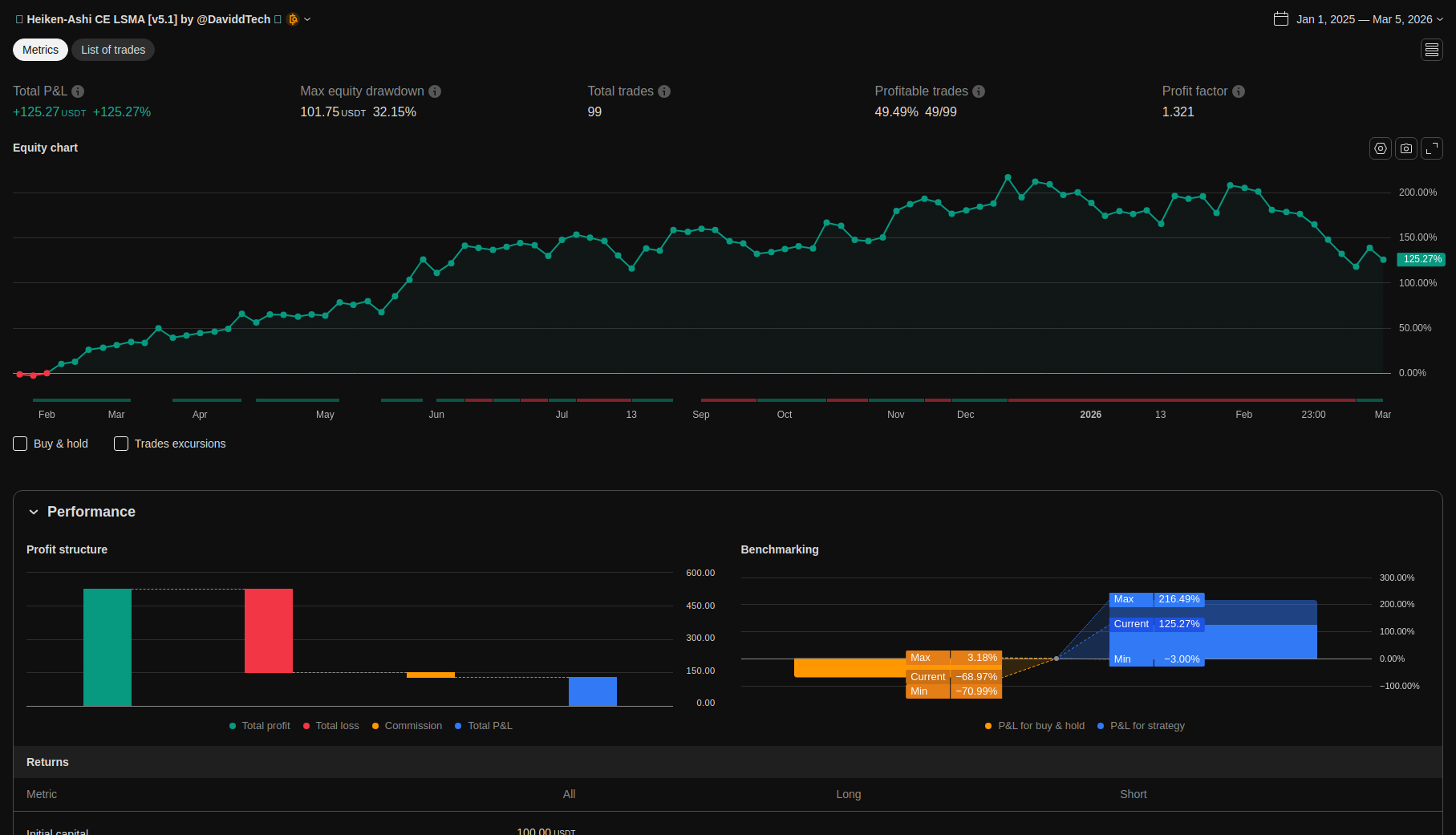Toggle P&L for buy & hold legend
The image size is (1456, 835).
(1034, 726)
